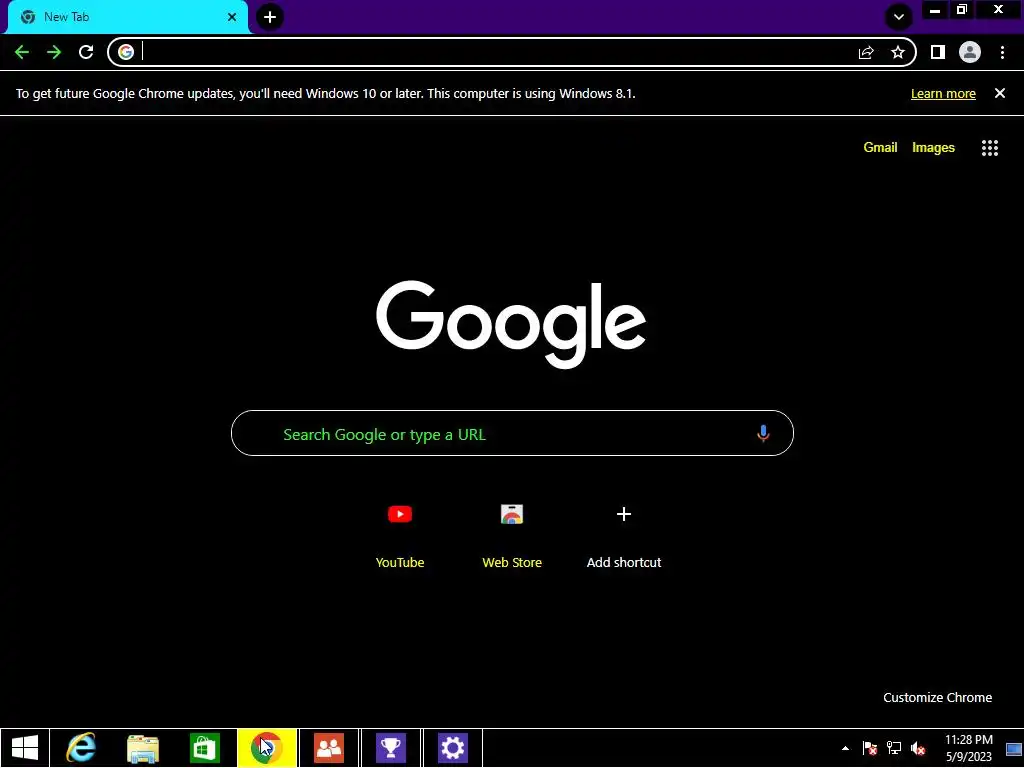
Task: Click the Chrome icon in the taskbar
Action: [x=266, y=748]
